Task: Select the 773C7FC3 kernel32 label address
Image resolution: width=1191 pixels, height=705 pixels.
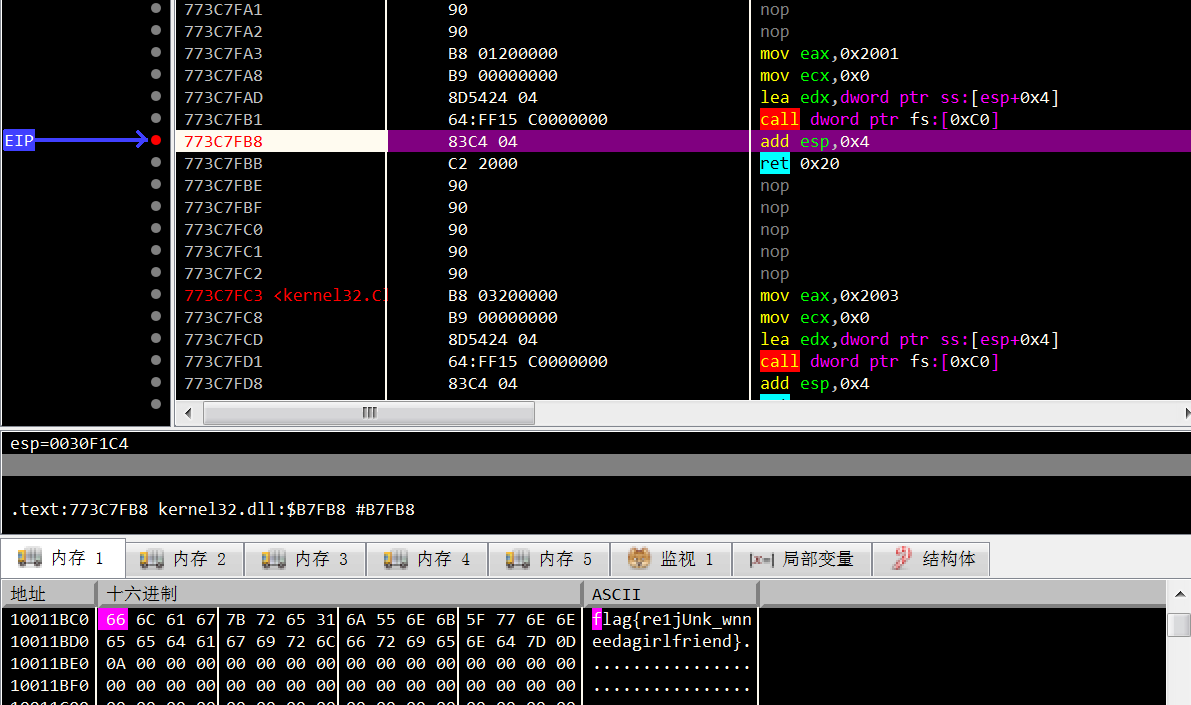Action: 286,296
